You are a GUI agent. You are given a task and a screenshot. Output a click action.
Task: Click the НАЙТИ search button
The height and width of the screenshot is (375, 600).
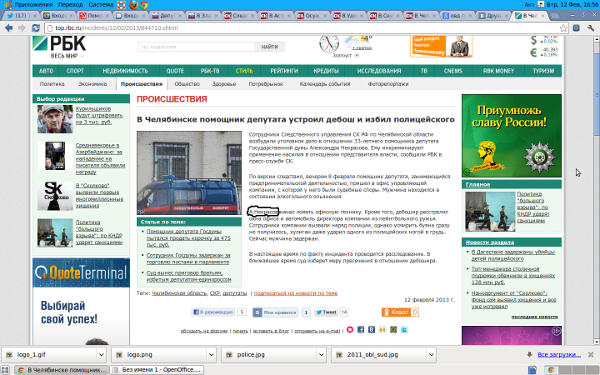coord(270,47)
